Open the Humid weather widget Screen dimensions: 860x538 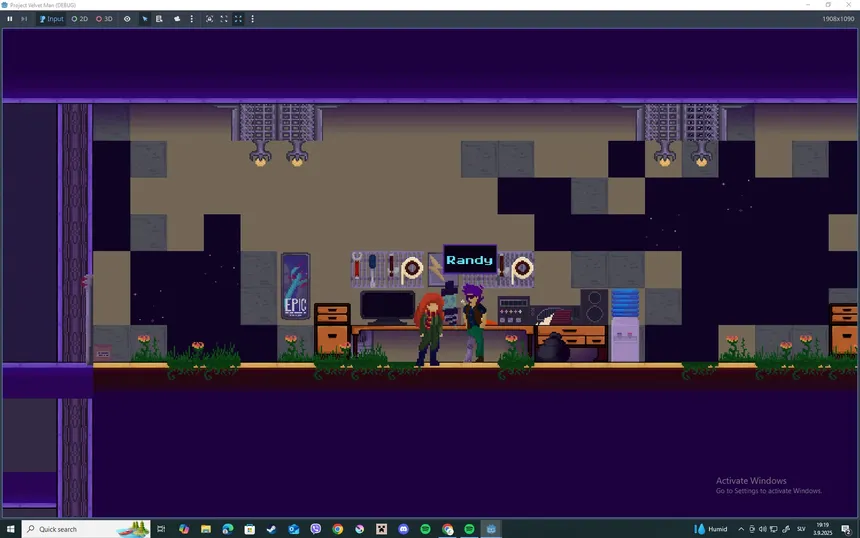[711, 529]
